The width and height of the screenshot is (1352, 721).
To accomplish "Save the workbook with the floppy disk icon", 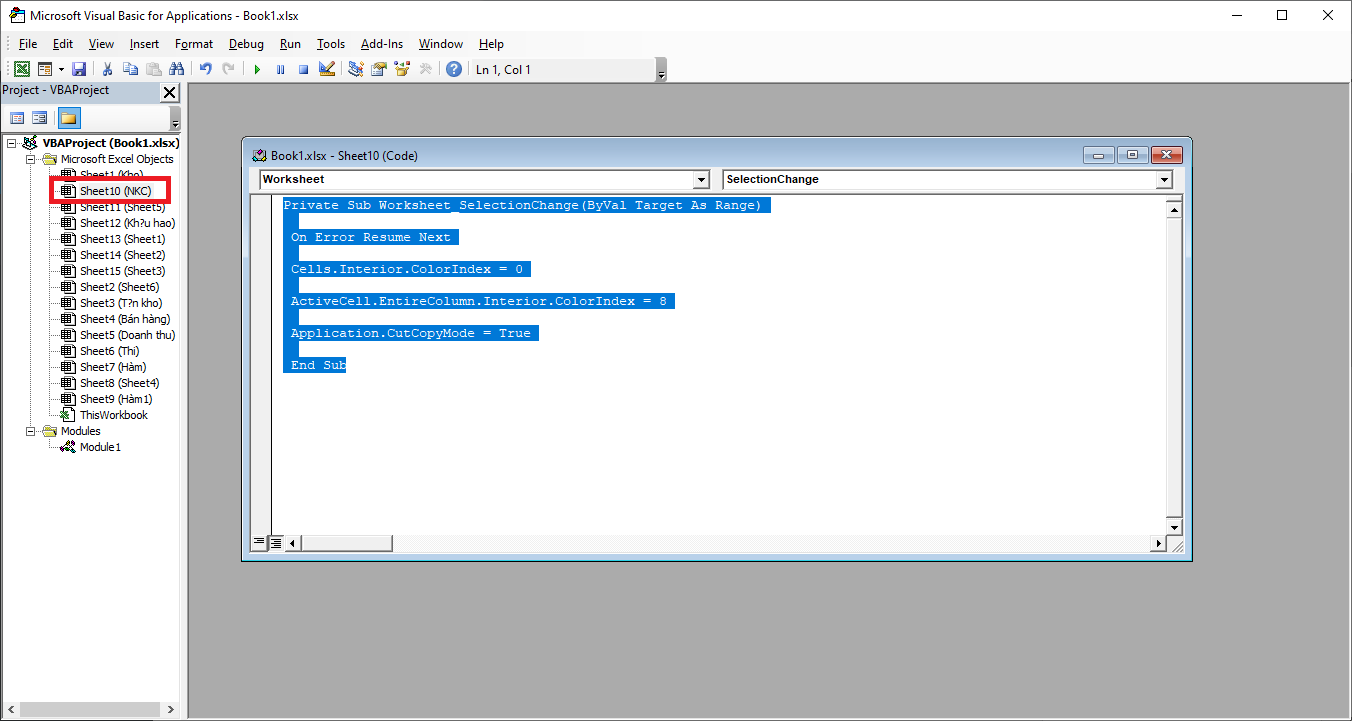I will (79, 69).
